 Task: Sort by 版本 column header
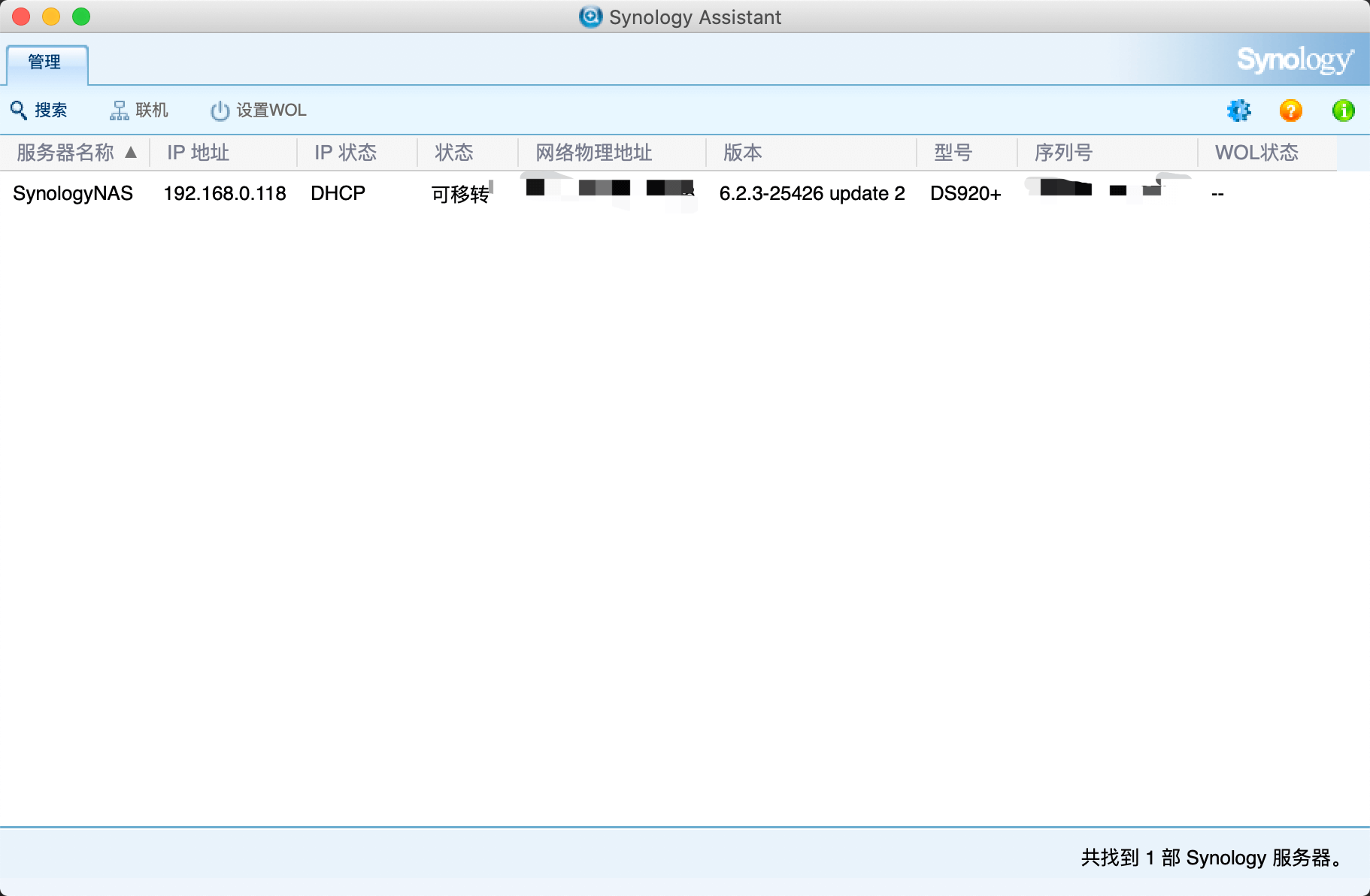point(811,153)
